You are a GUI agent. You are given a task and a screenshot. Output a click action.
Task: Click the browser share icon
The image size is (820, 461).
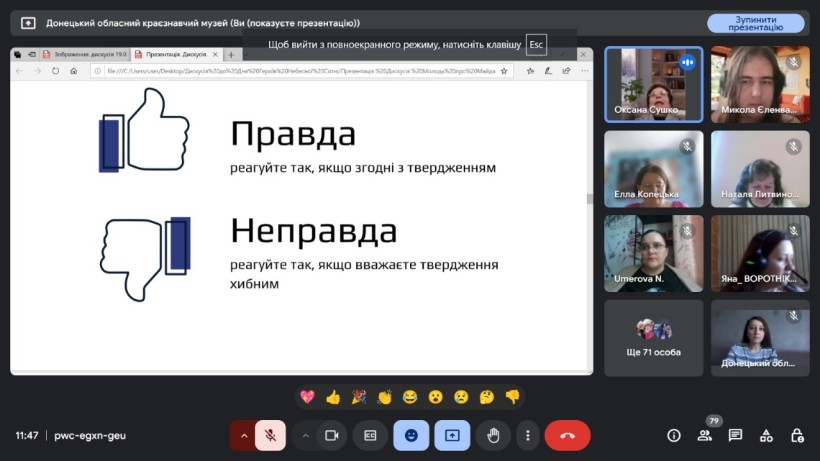[x=566, y=71]
